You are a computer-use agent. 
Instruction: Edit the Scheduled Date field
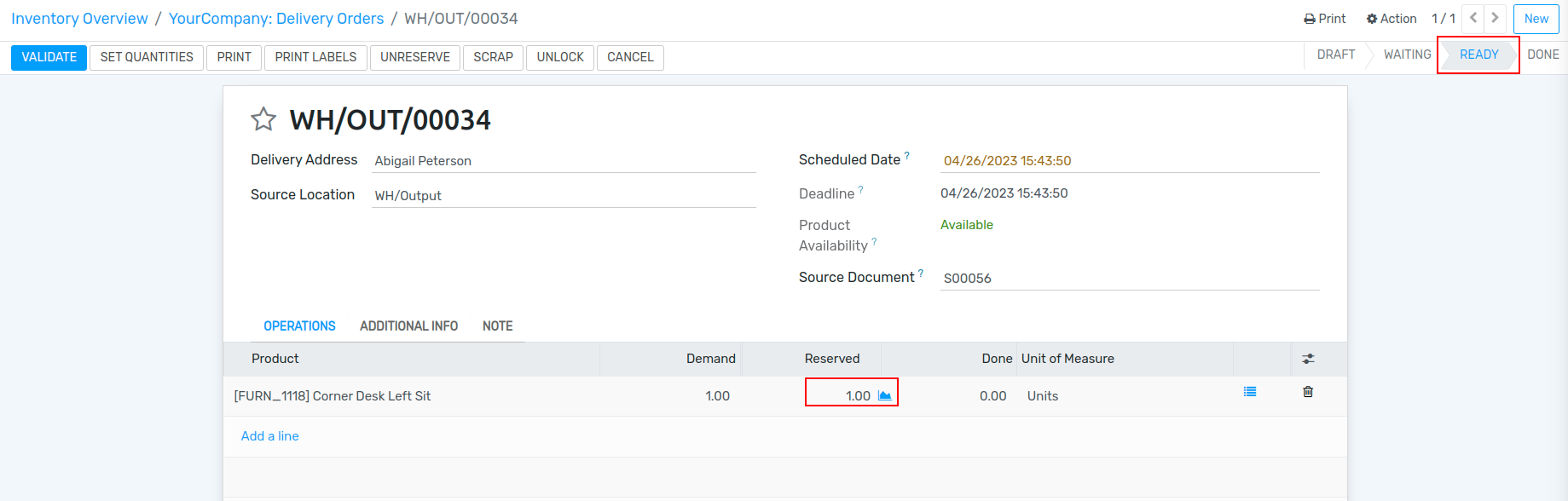click(1130, 161)
